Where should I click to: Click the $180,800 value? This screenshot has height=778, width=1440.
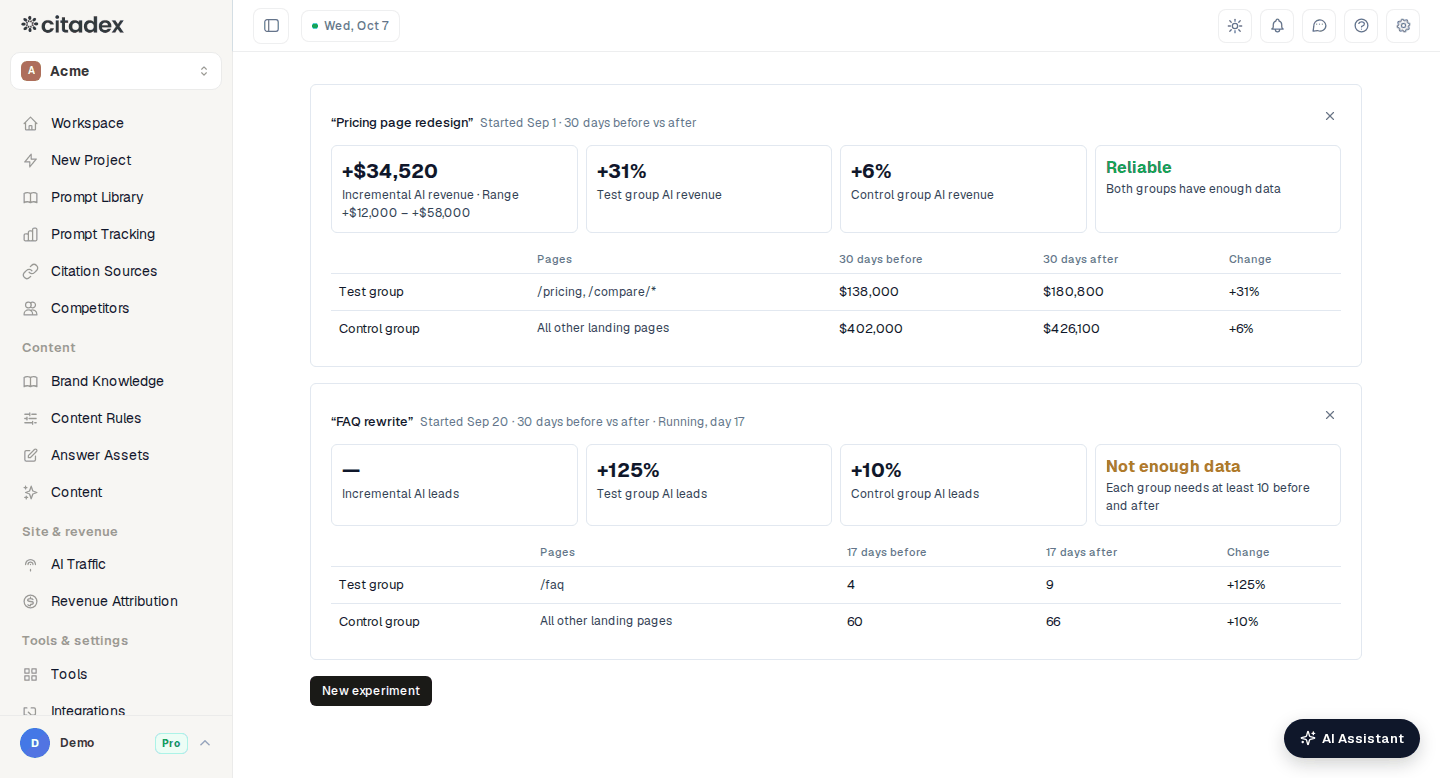1073,292
